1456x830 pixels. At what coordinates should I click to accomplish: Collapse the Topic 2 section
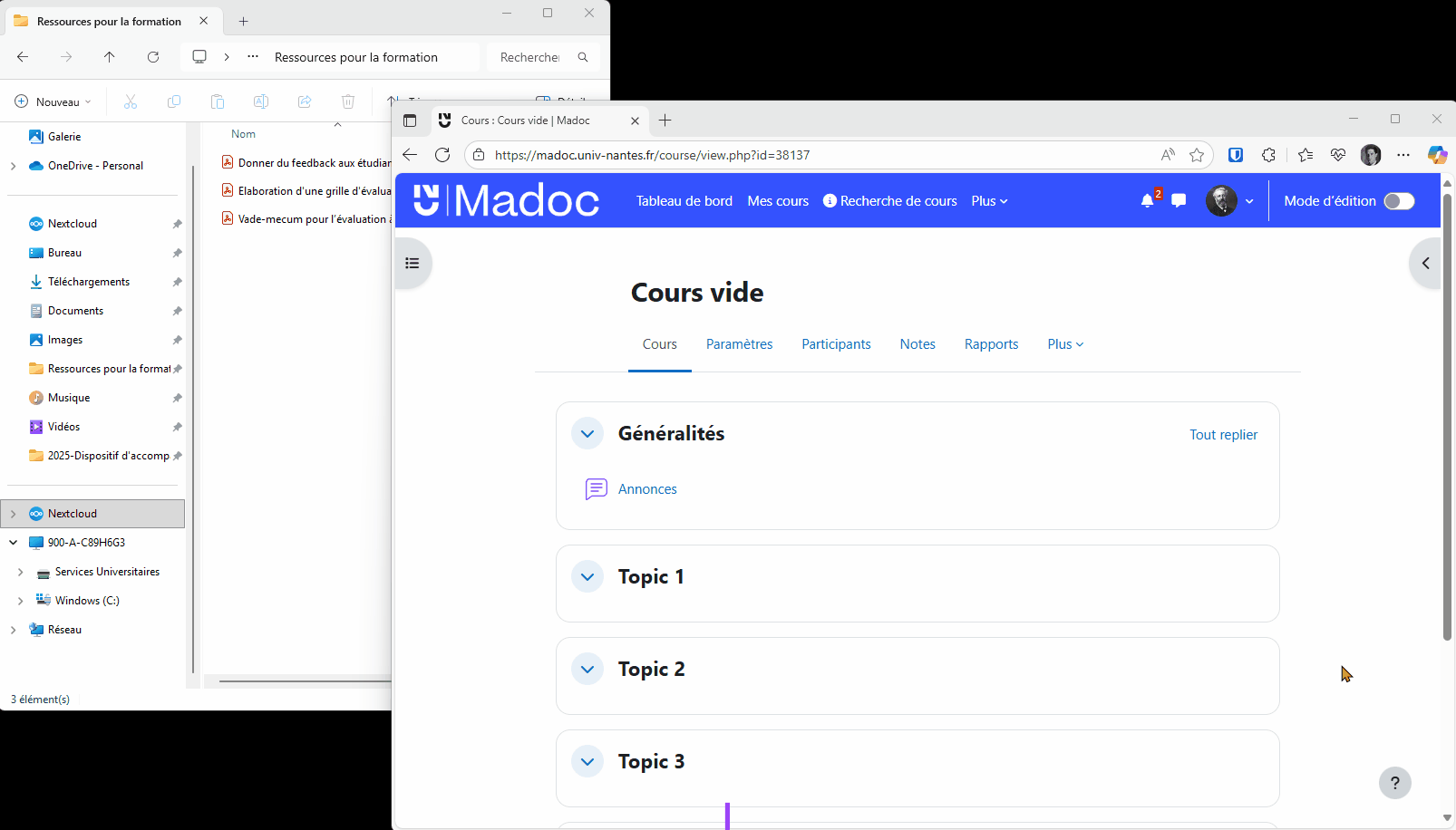(x=587, y=670)
